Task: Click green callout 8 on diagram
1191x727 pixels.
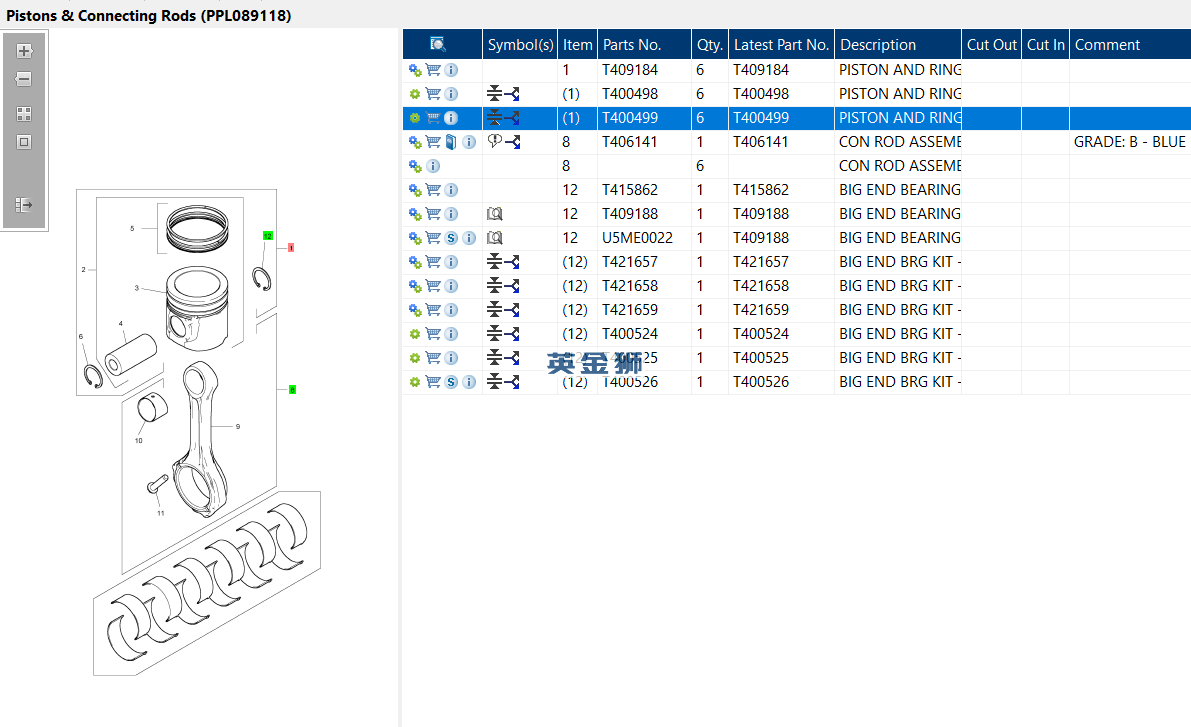Action: pyautogui.click(x=292, y=390)
